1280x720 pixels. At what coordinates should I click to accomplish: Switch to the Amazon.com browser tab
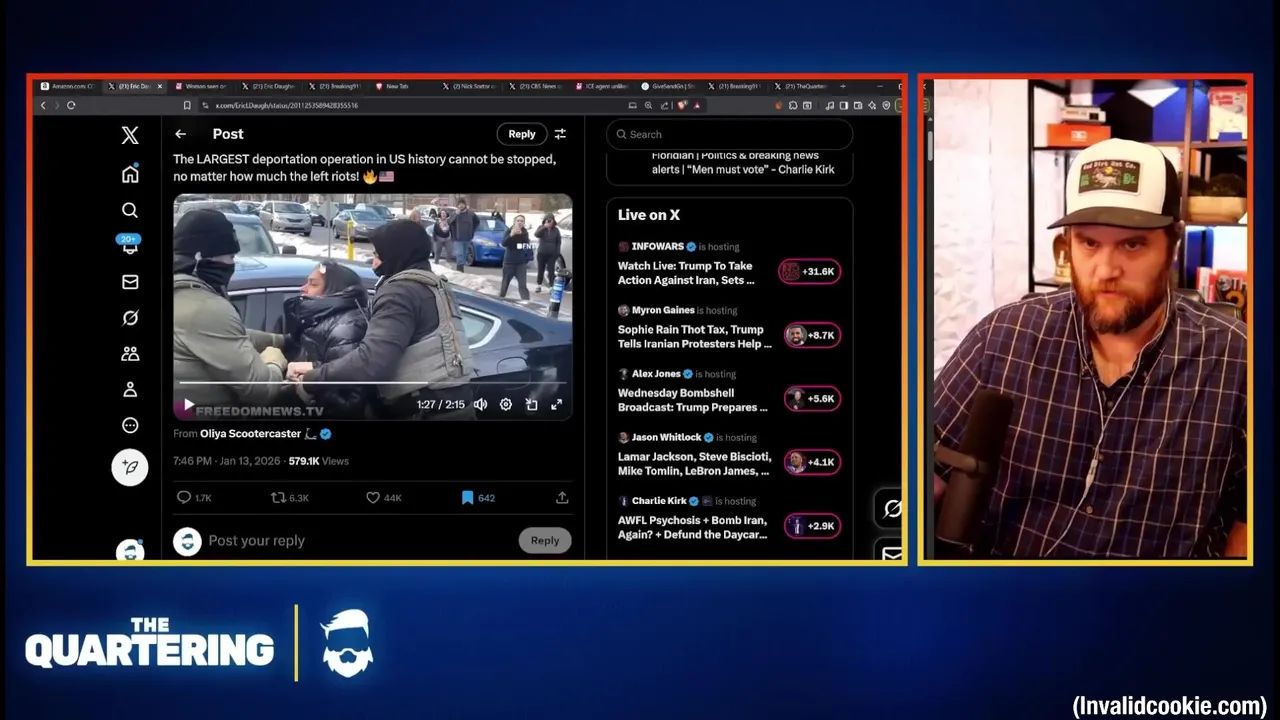click(66, 87)
